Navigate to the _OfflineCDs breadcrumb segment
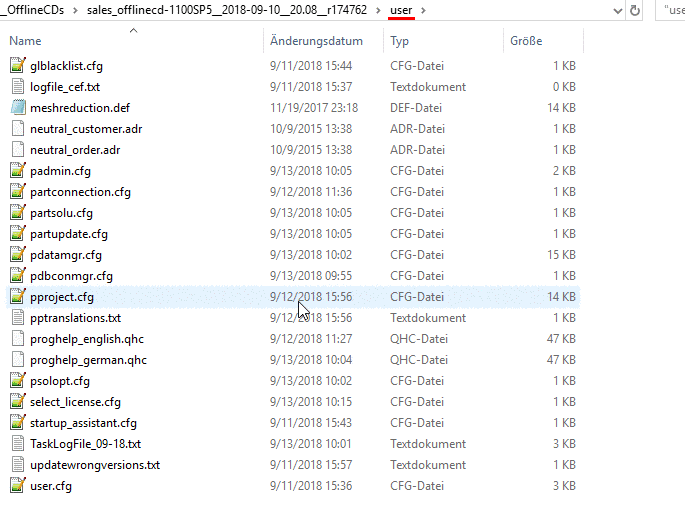This screenshot has width=685, height=509. 32,10
